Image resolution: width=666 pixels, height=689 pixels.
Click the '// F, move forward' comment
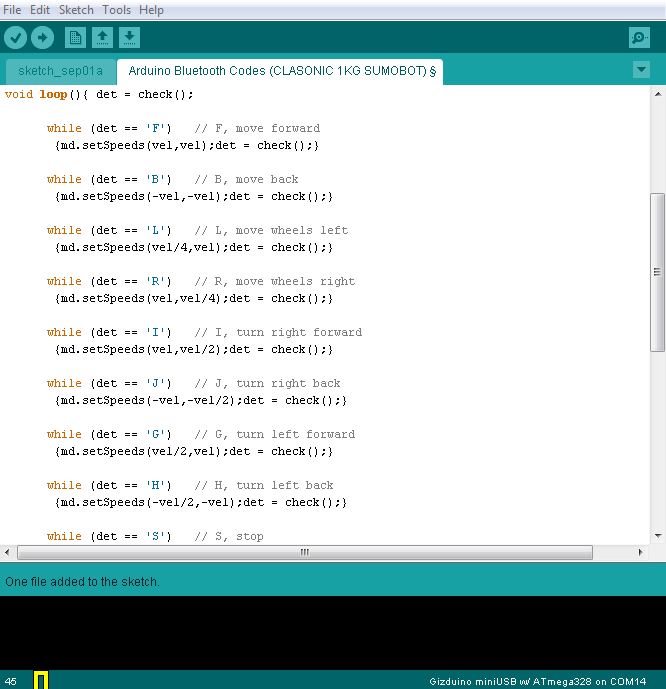257,128
